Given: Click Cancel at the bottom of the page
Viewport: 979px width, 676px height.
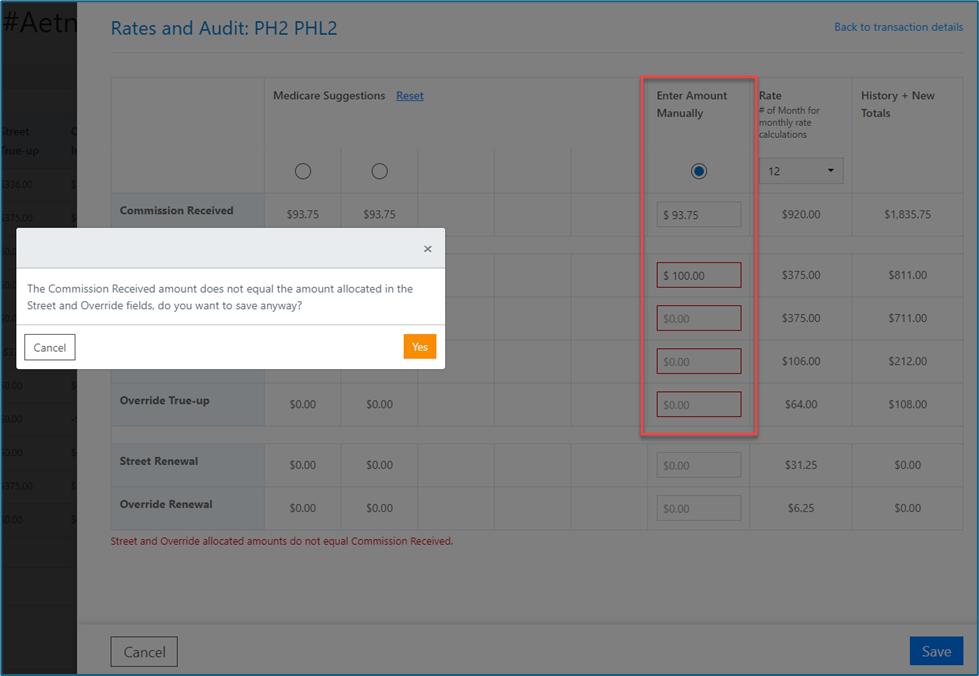Looking at the screenshot, I should [144, 652].
